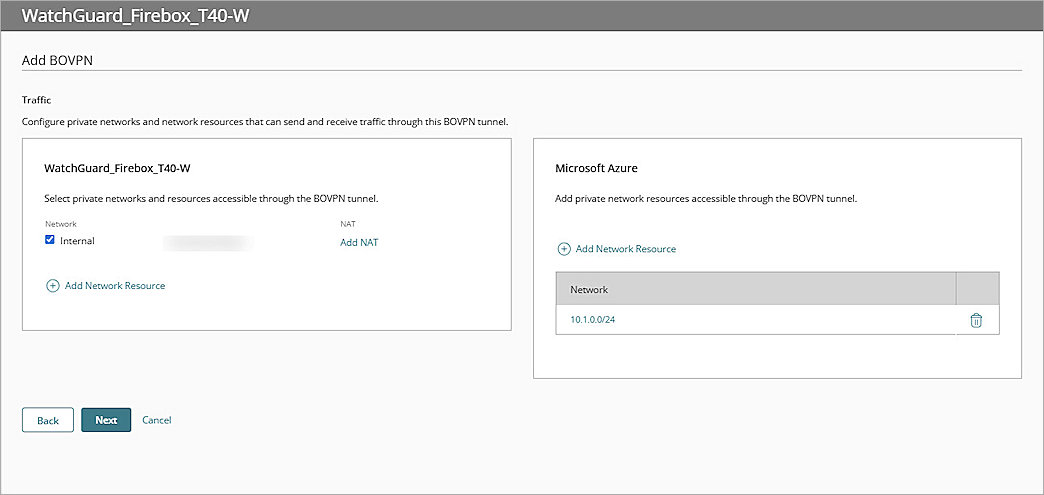Image resolution: width=1044 pixels, height=495 pixels.
Task: Go back to the previous step
Action: click(x=48, y=420)
